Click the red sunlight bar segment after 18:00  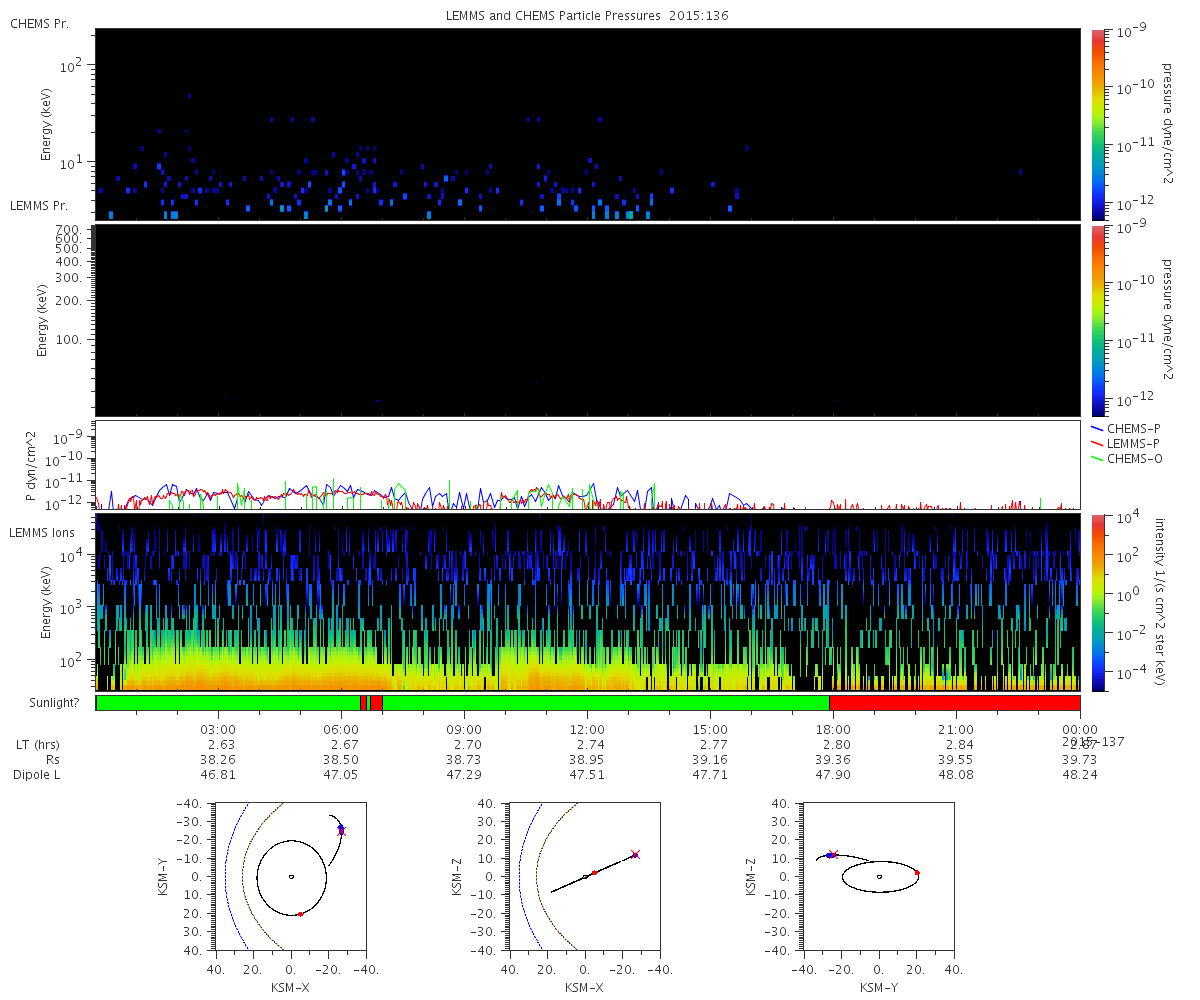955,703
